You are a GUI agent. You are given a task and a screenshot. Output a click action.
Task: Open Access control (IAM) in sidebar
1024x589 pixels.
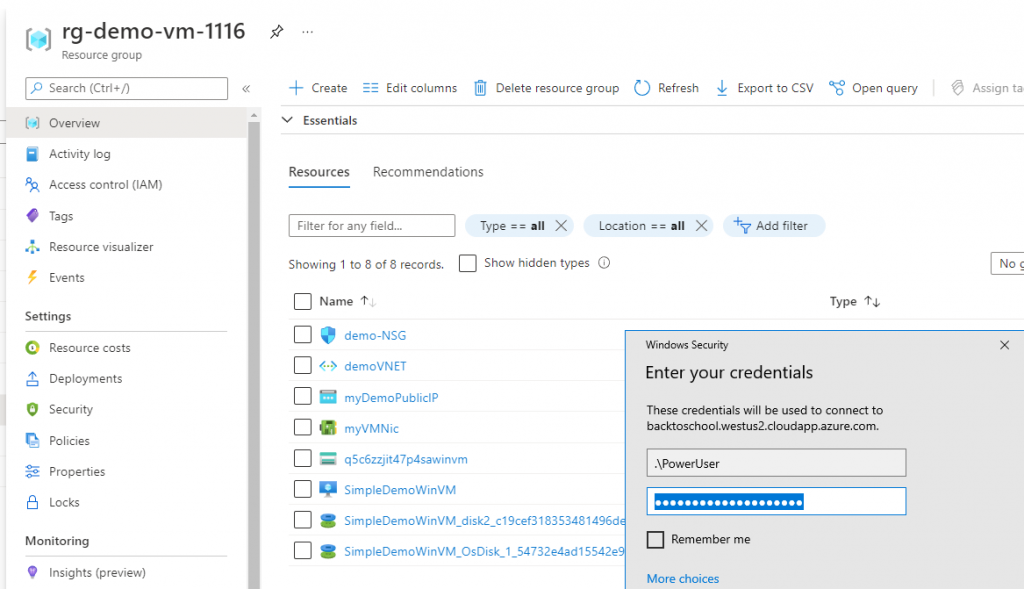pyautogui.click(x=105, y=185)
